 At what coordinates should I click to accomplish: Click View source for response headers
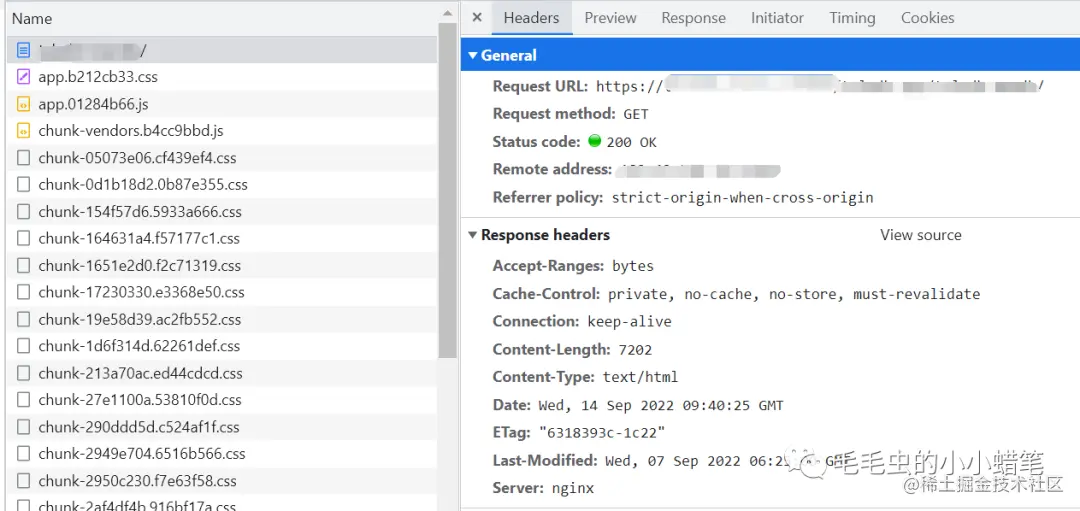(920, 235)
